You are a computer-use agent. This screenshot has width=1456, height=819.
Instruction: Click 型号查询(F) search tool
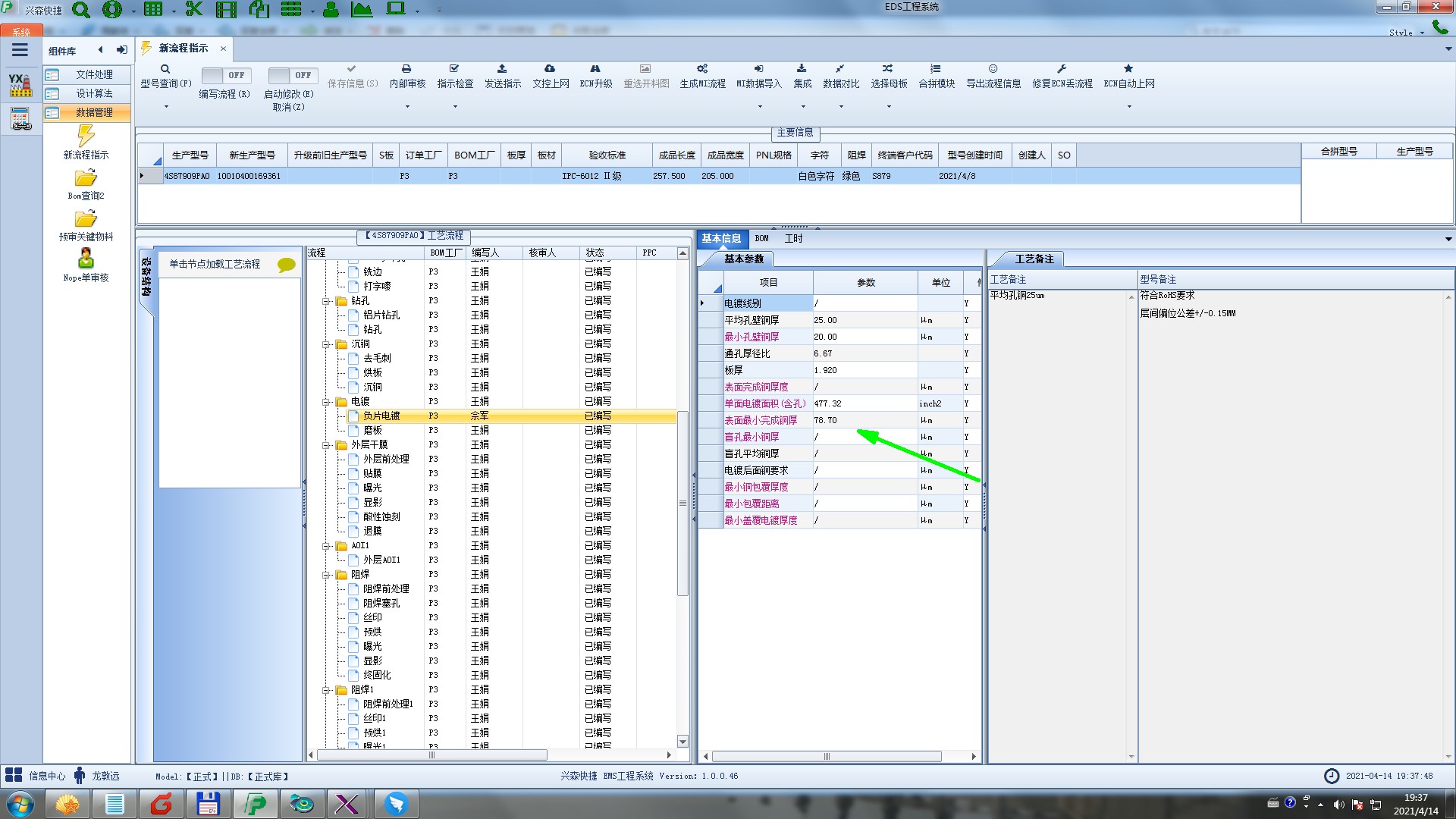click(x=165, y=77)
